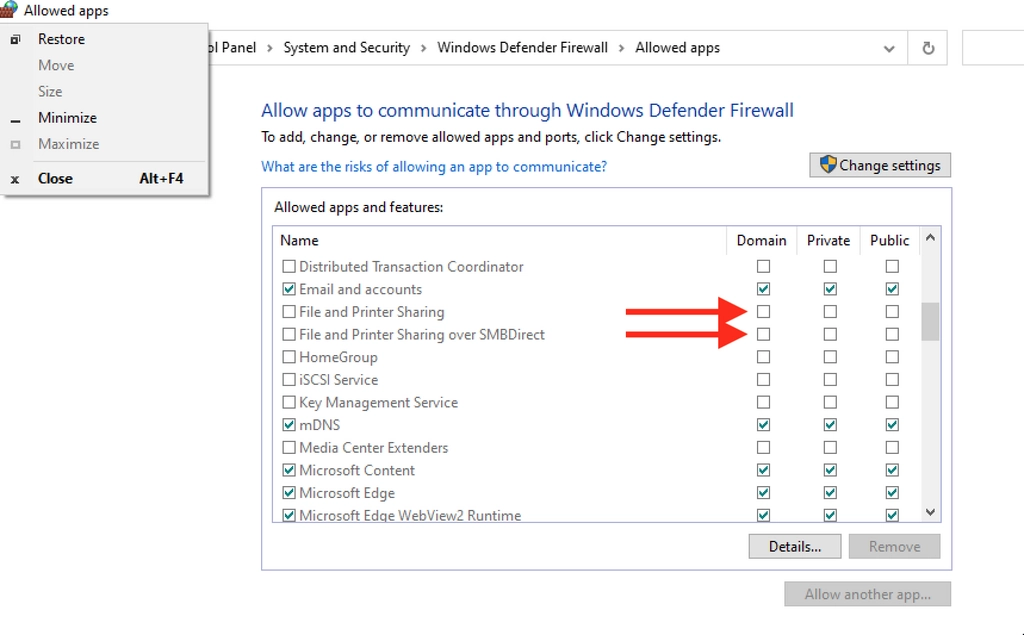Click the Private column header

tap(828, 240)
